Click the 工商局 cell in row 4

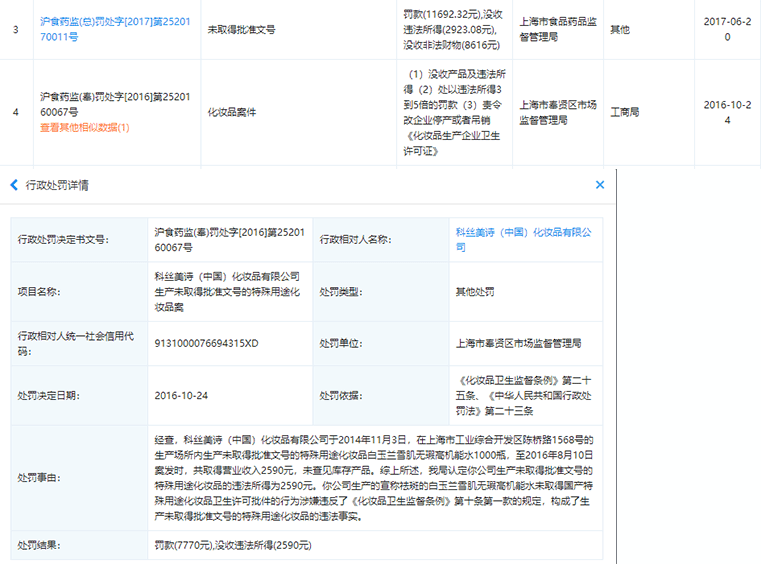pyautogui.click(x=626, y=112)
